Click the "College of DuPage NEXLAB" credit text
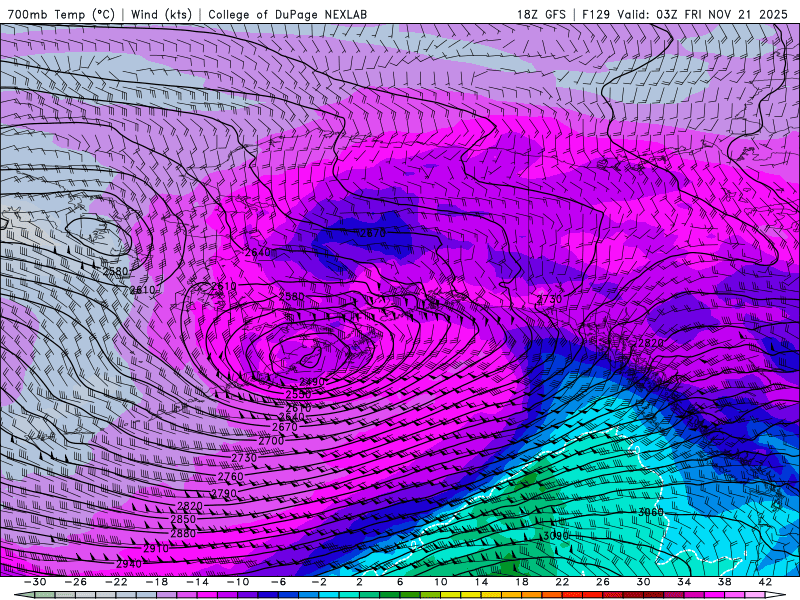The width and height of the screenshot is (800, 600). 287,14
